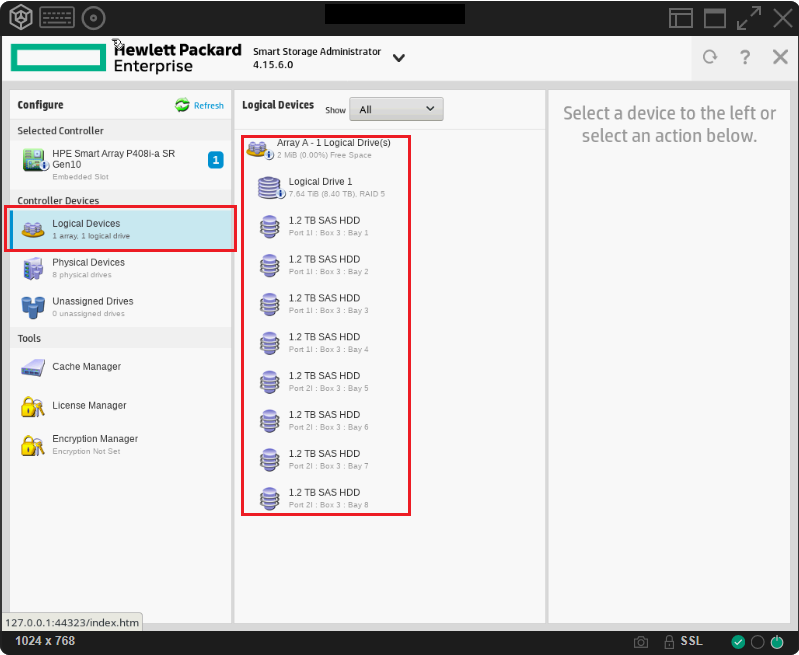Viewport: 799px width, 655px height.
Task: Click the disk icon for Bay 2 drive
Action: pyautogui.click(x=270, y=265)
